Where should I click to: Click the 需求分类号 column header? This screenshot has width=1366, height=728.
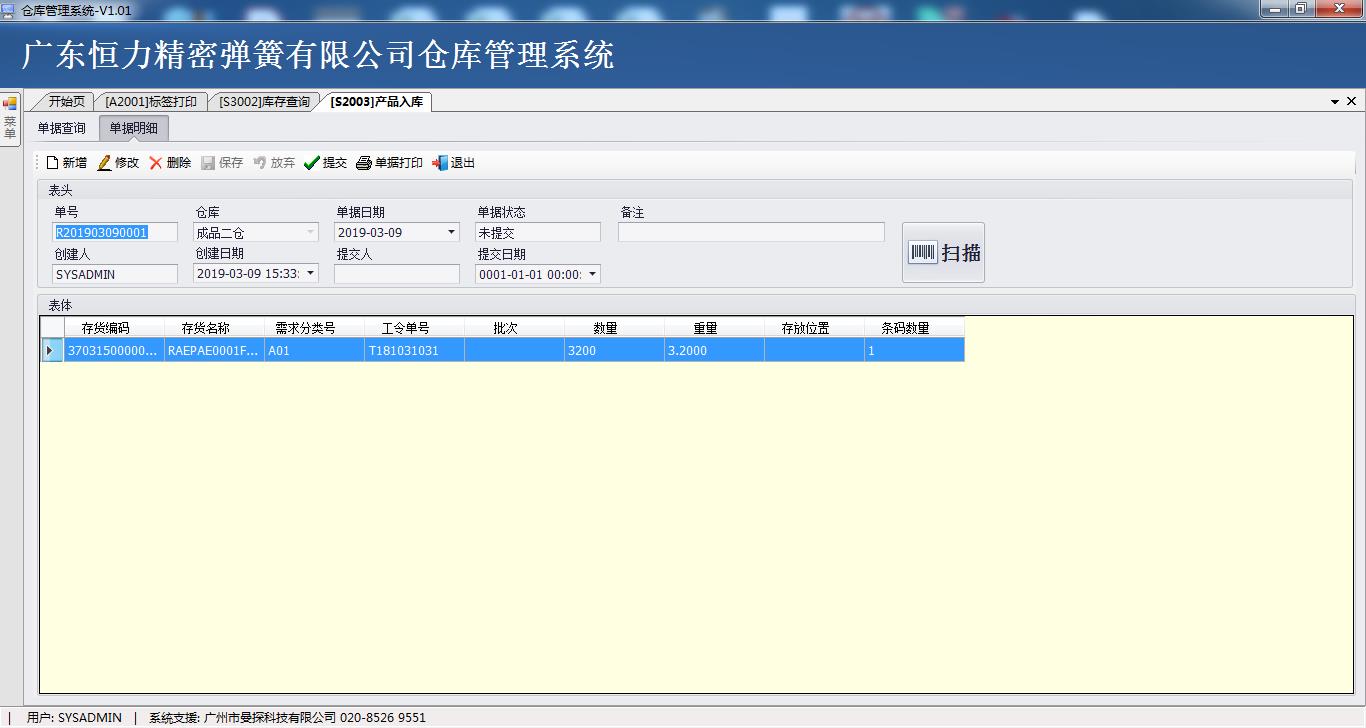(x=314, y=328)
